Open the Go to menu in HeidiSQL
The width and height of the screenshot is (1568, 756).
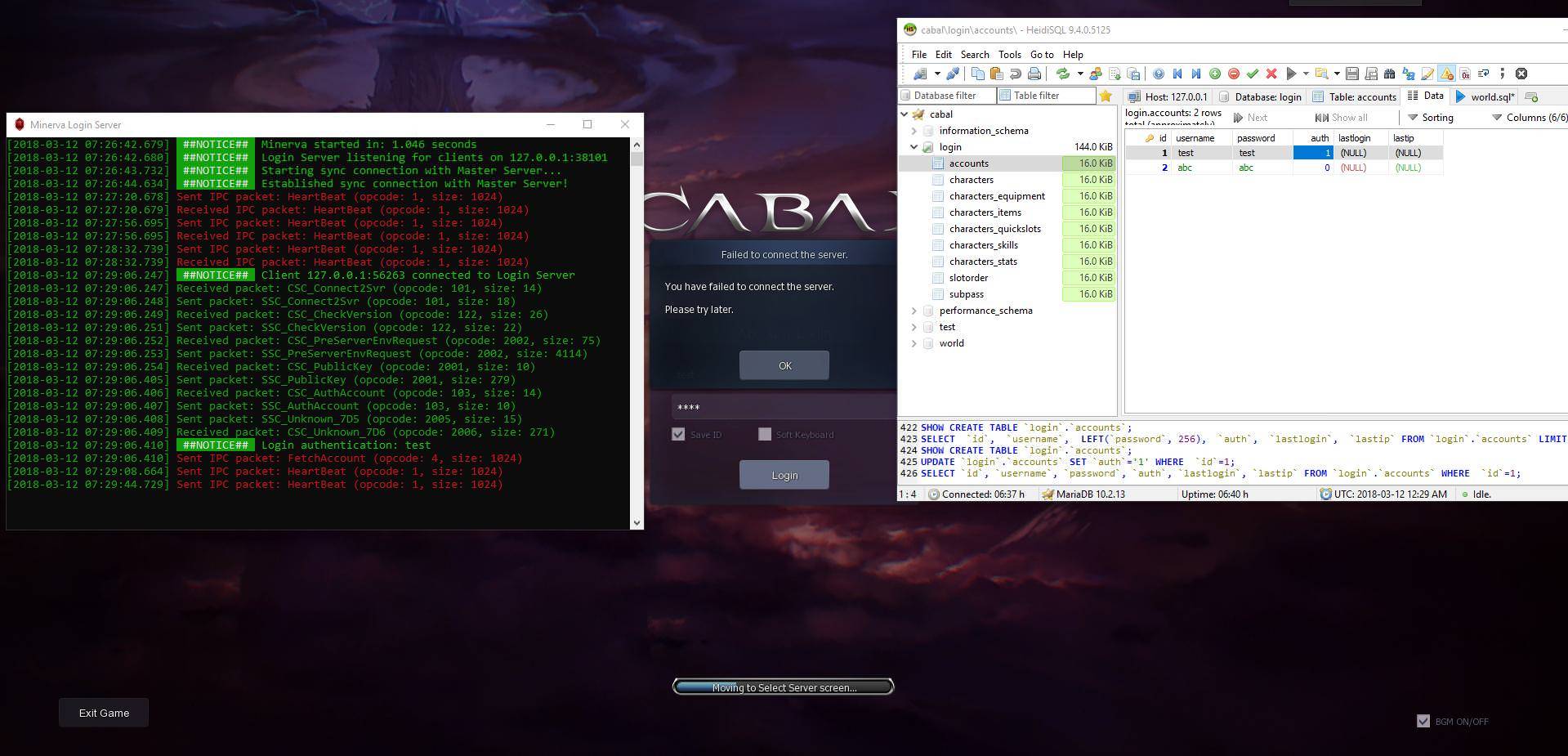[1042, 55]
